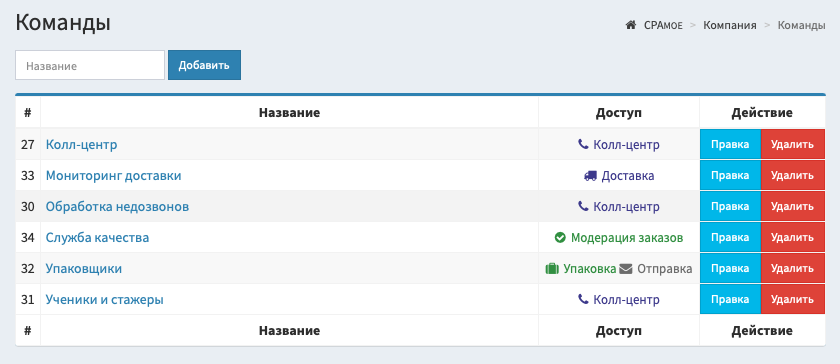Edit the Упаковщики team via Правка

(x=730, y=269)
